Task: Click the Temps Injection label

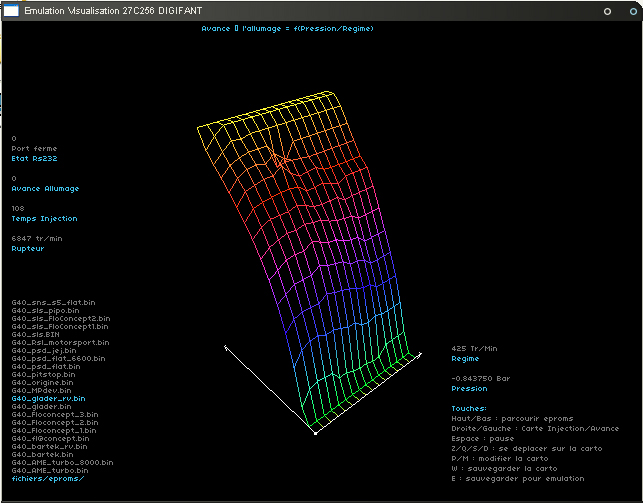Action: (44, 218)
